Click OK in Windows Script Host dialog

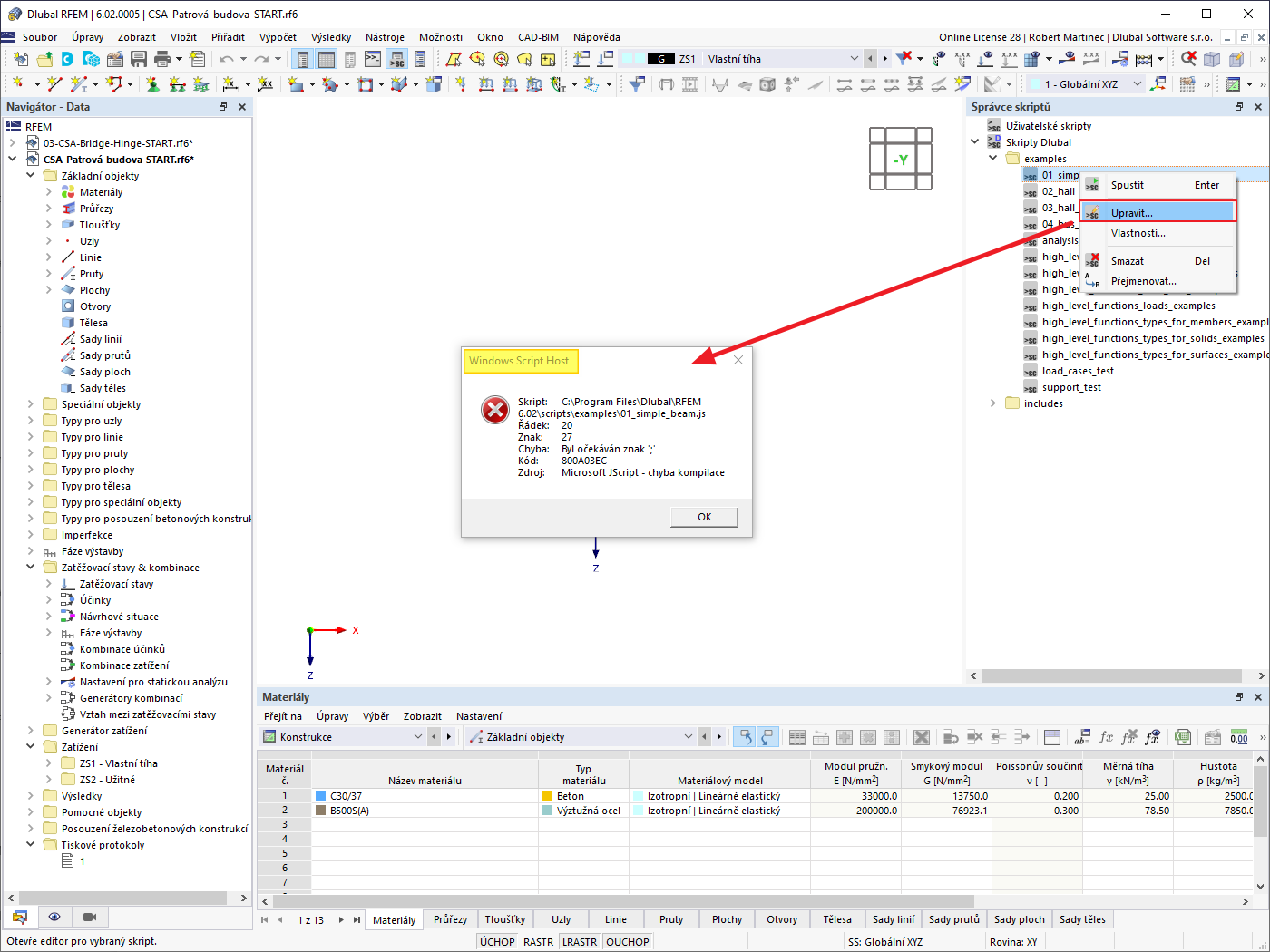(704, 517)
